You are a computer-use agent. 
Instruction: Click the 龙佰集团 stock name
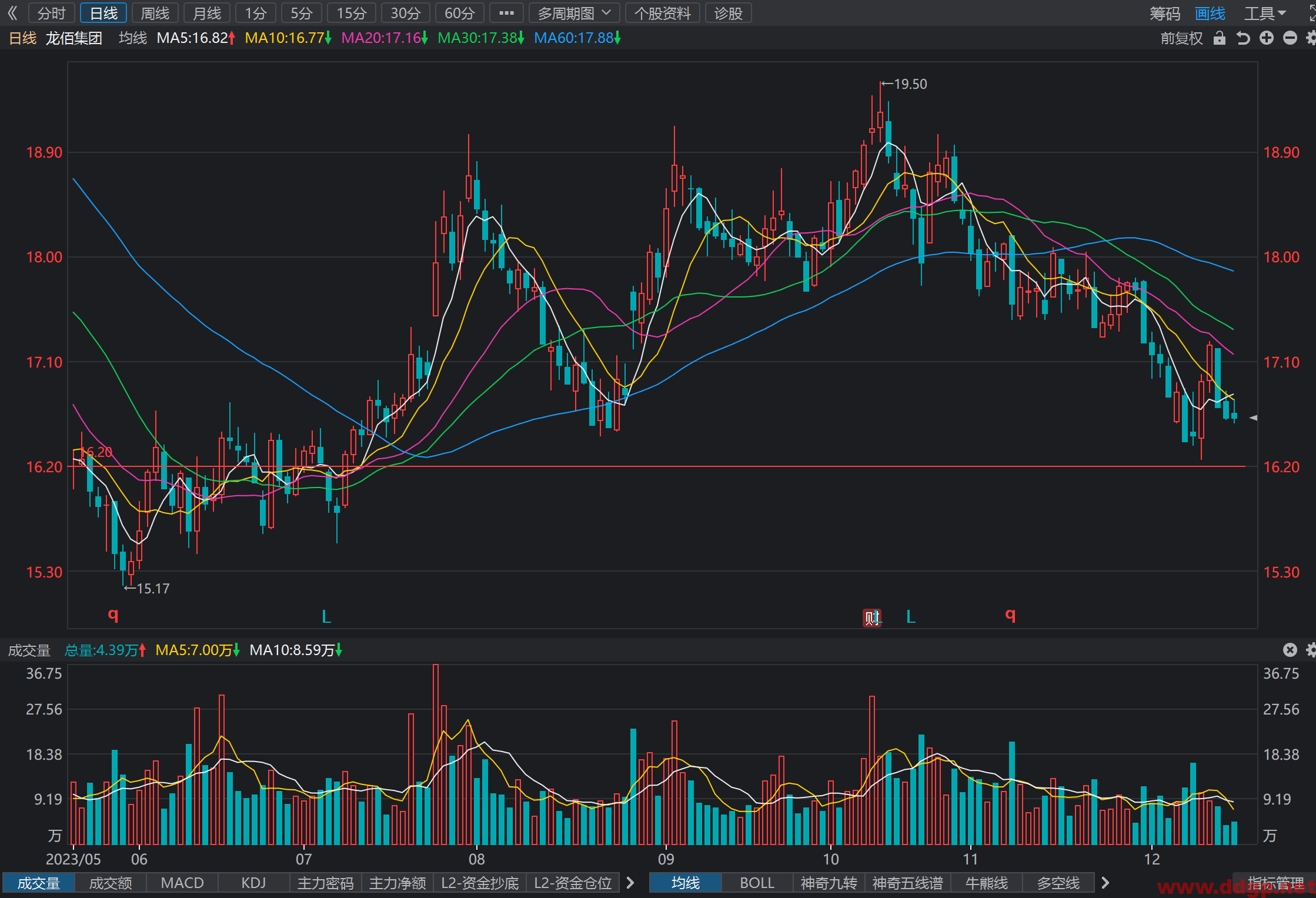(x=74, y=38)
